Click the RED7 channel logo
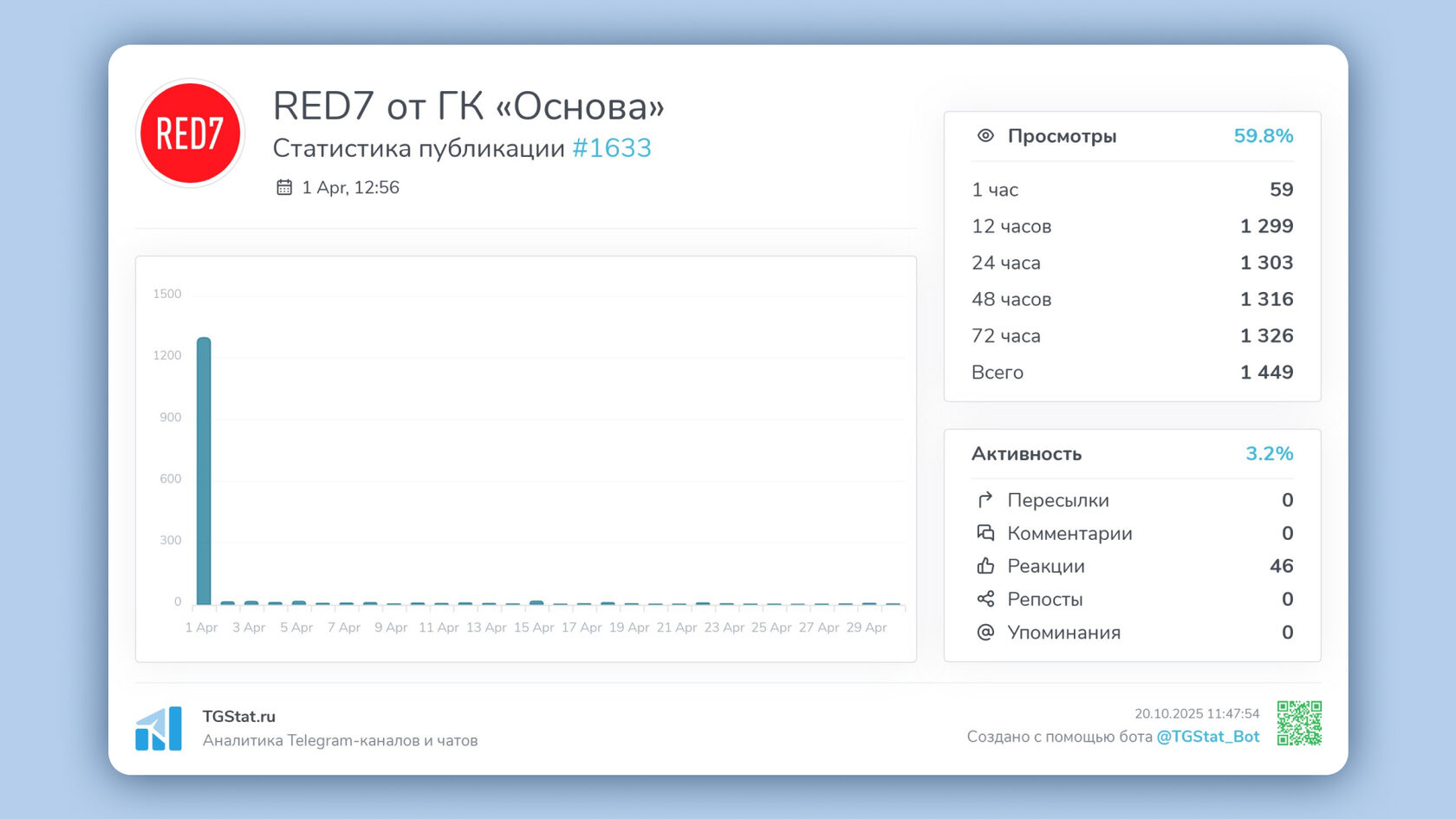 191,133
